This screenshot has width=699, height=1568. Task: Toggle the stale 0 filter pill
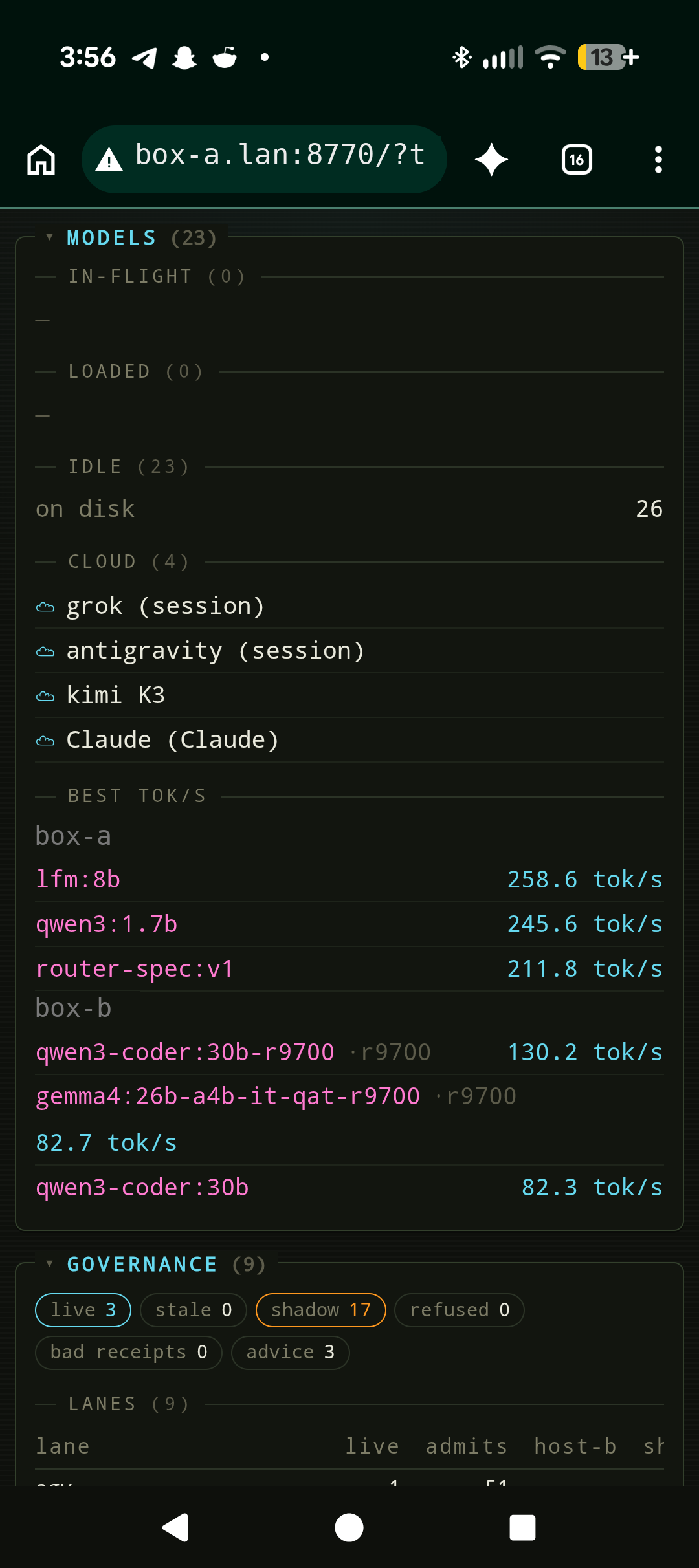click(194, 1310)
